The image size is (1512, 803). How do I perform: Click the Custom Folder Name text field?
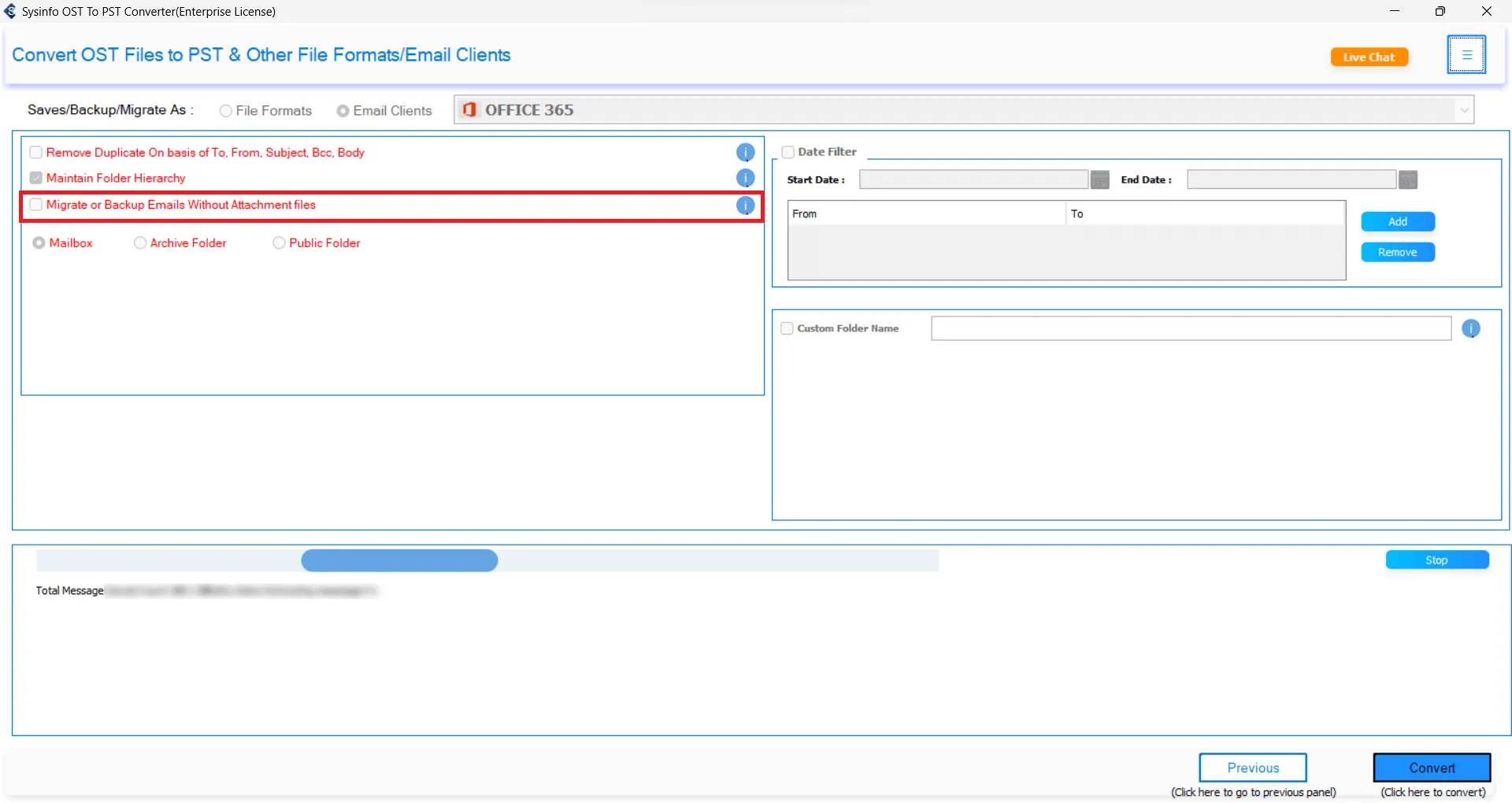point(1190,329)
